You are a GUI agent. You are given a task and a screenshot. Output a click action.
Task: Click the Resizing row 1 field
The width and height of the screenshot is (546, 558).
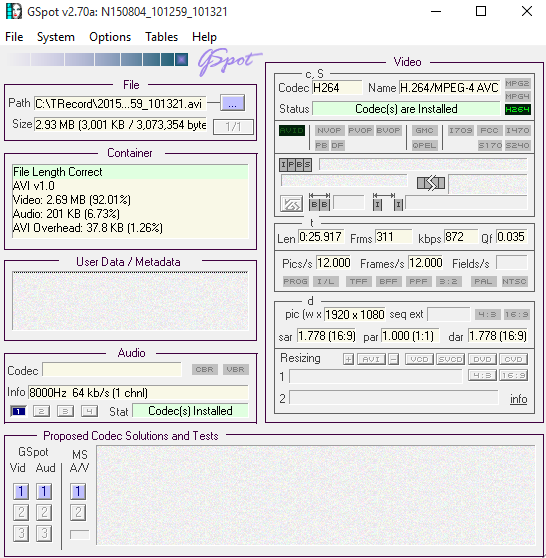(376, 376)
